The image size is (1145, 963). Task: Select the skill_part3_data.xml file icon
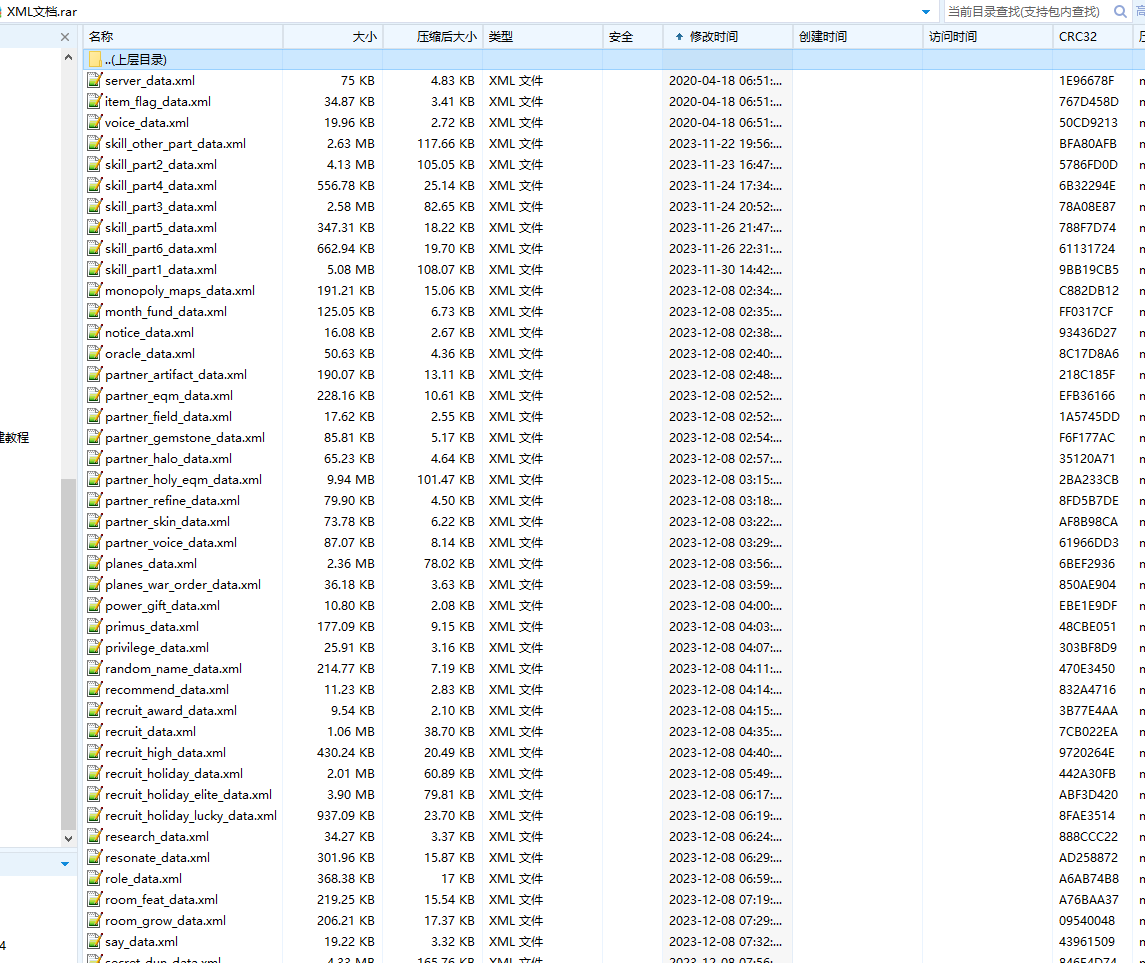pos(95,207)
